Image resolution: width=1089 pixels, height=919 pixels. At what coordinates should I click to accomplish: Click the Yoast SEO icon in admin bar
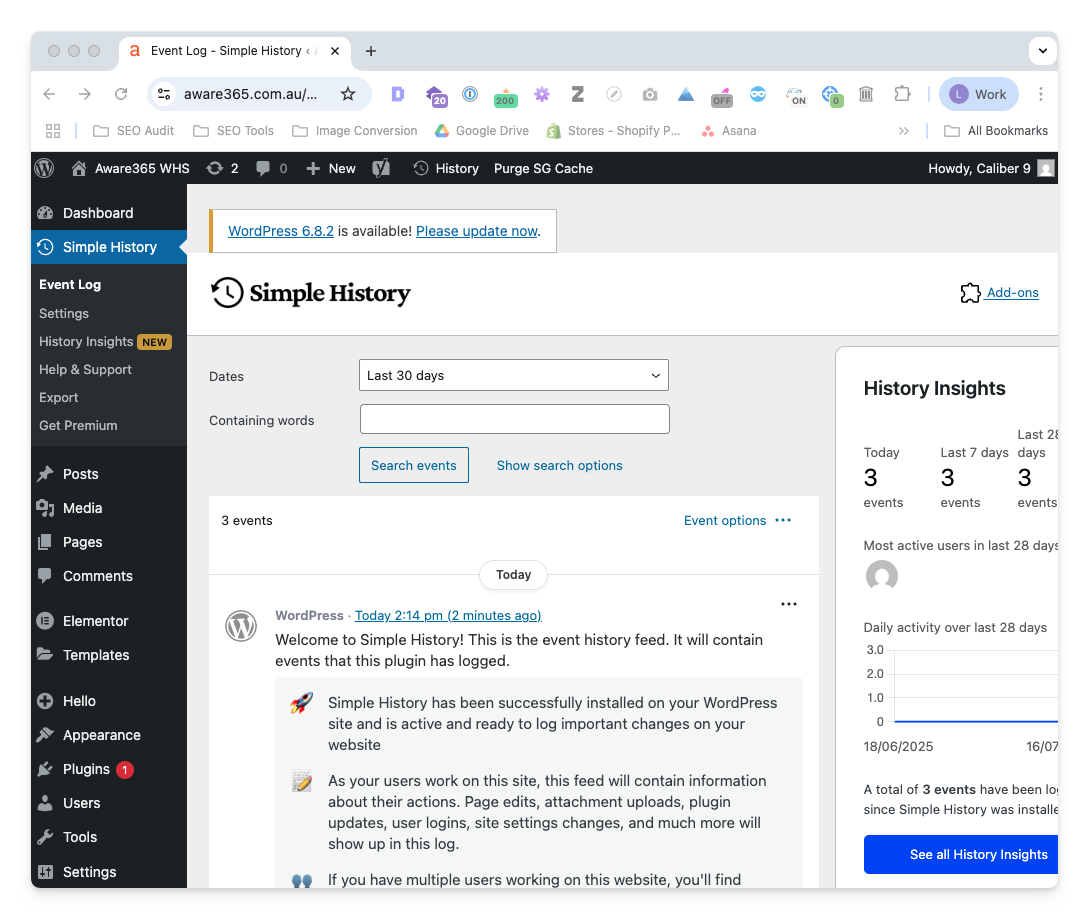(x=381, y=168)
